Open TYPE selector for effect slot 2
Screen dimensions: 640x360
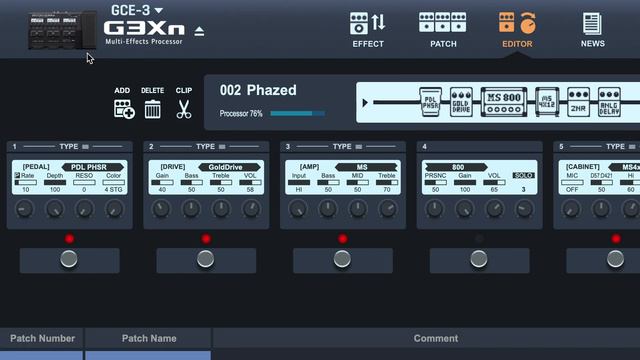(x=211, y=147)
